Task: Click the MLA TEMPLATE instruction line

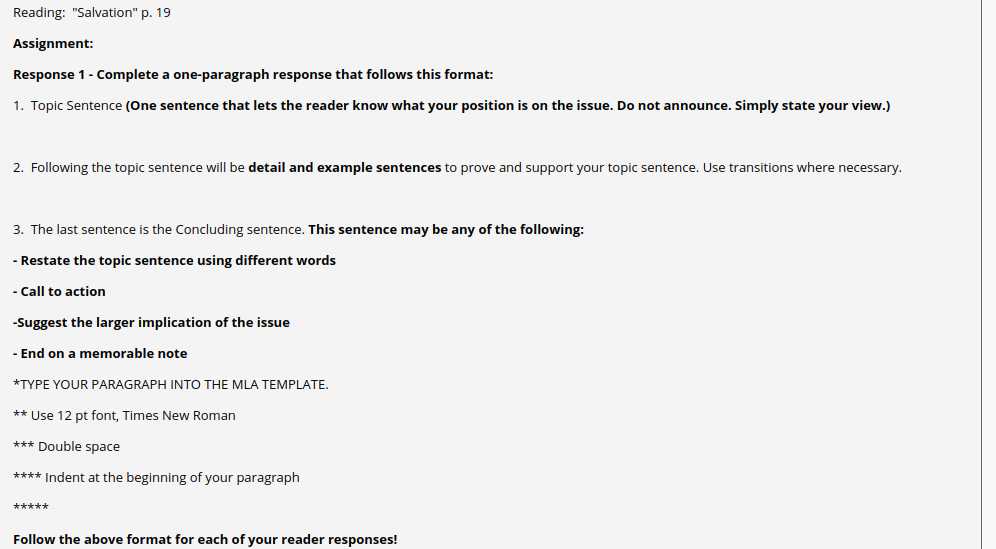Action: [171, 384]
